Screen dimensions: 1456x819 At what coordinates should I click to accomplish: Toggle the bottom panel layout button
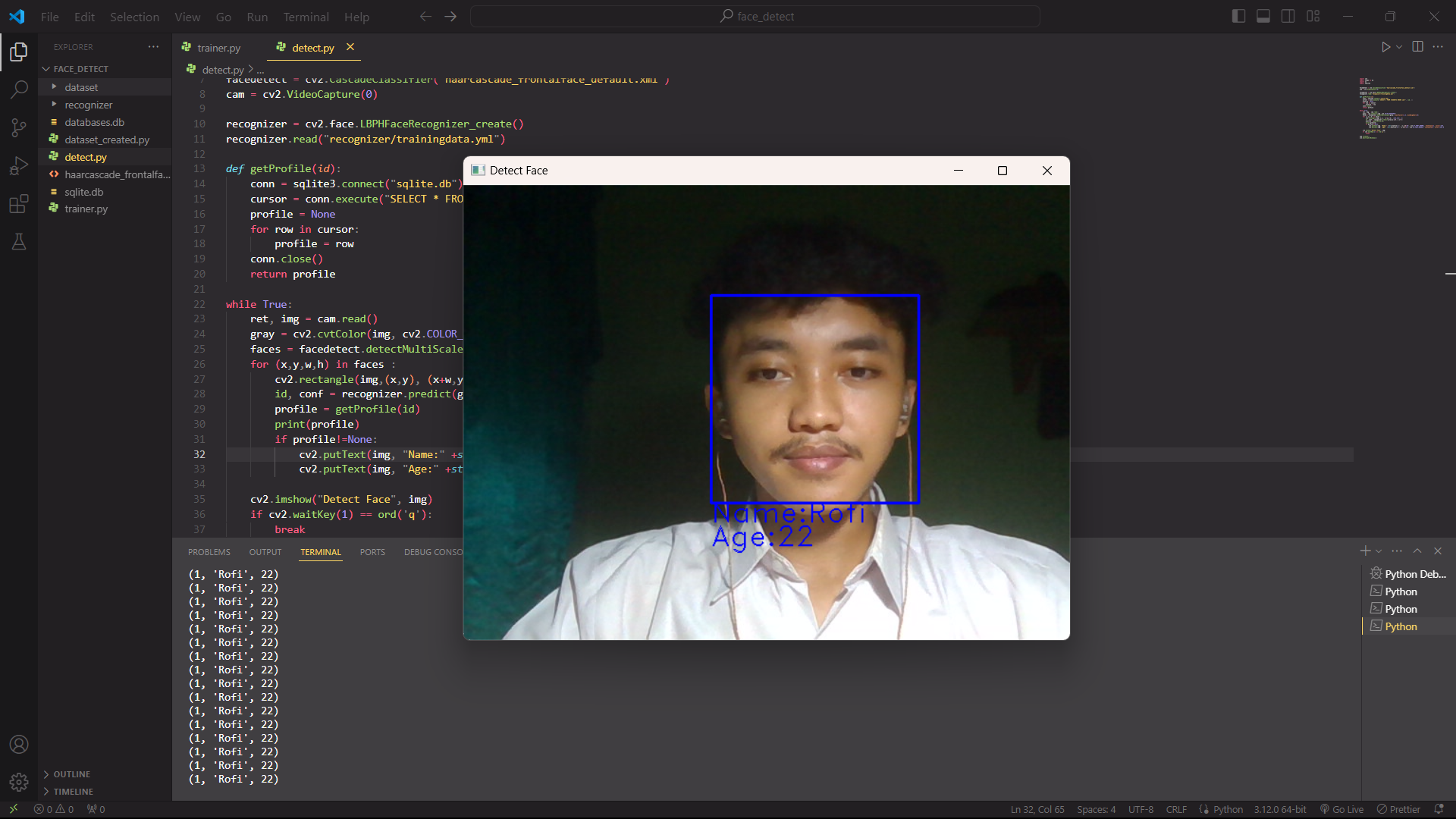coord(1263,17)
